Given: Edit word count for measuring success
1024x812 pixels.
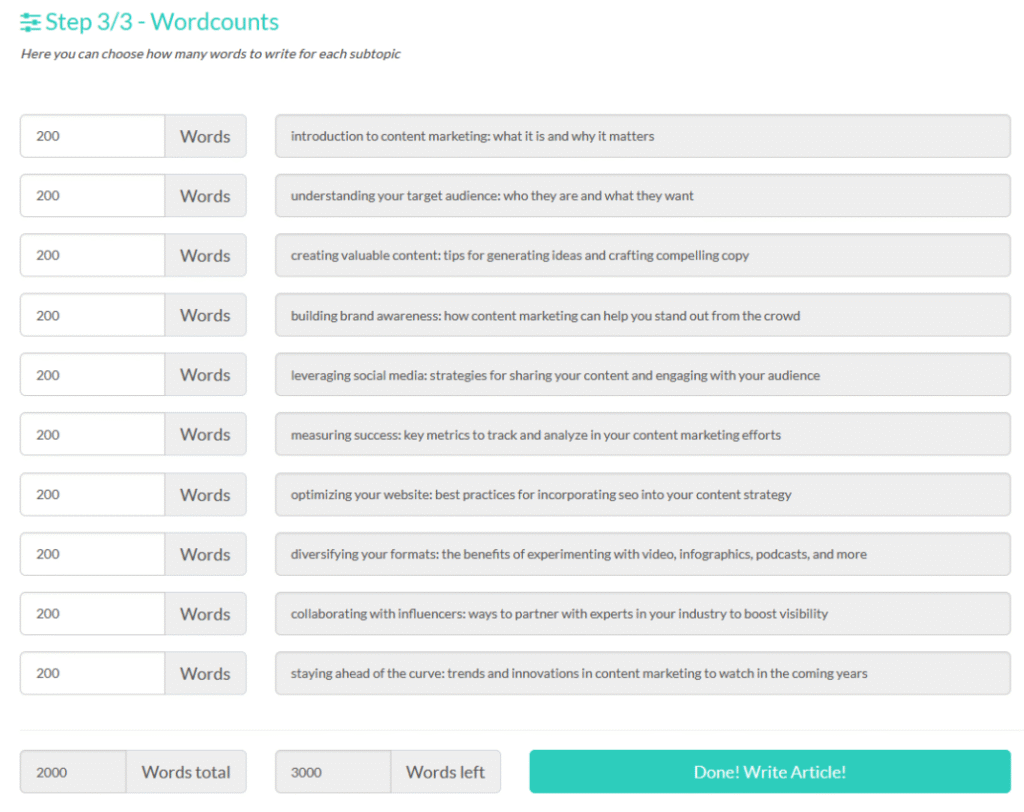Looking at the screenshot, I should pyautogui.click(x=92, y=434).
